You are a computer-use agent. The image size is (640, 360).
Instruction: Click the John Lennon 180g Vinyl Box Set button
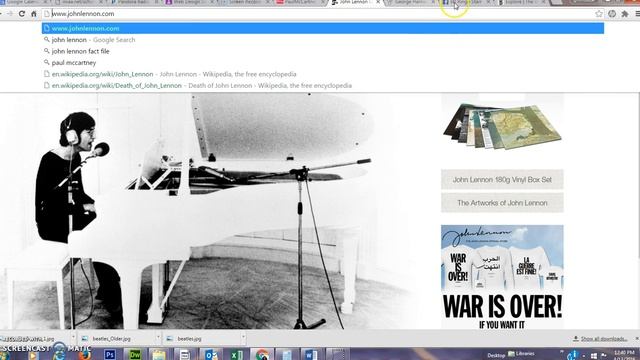coord(502,180)
